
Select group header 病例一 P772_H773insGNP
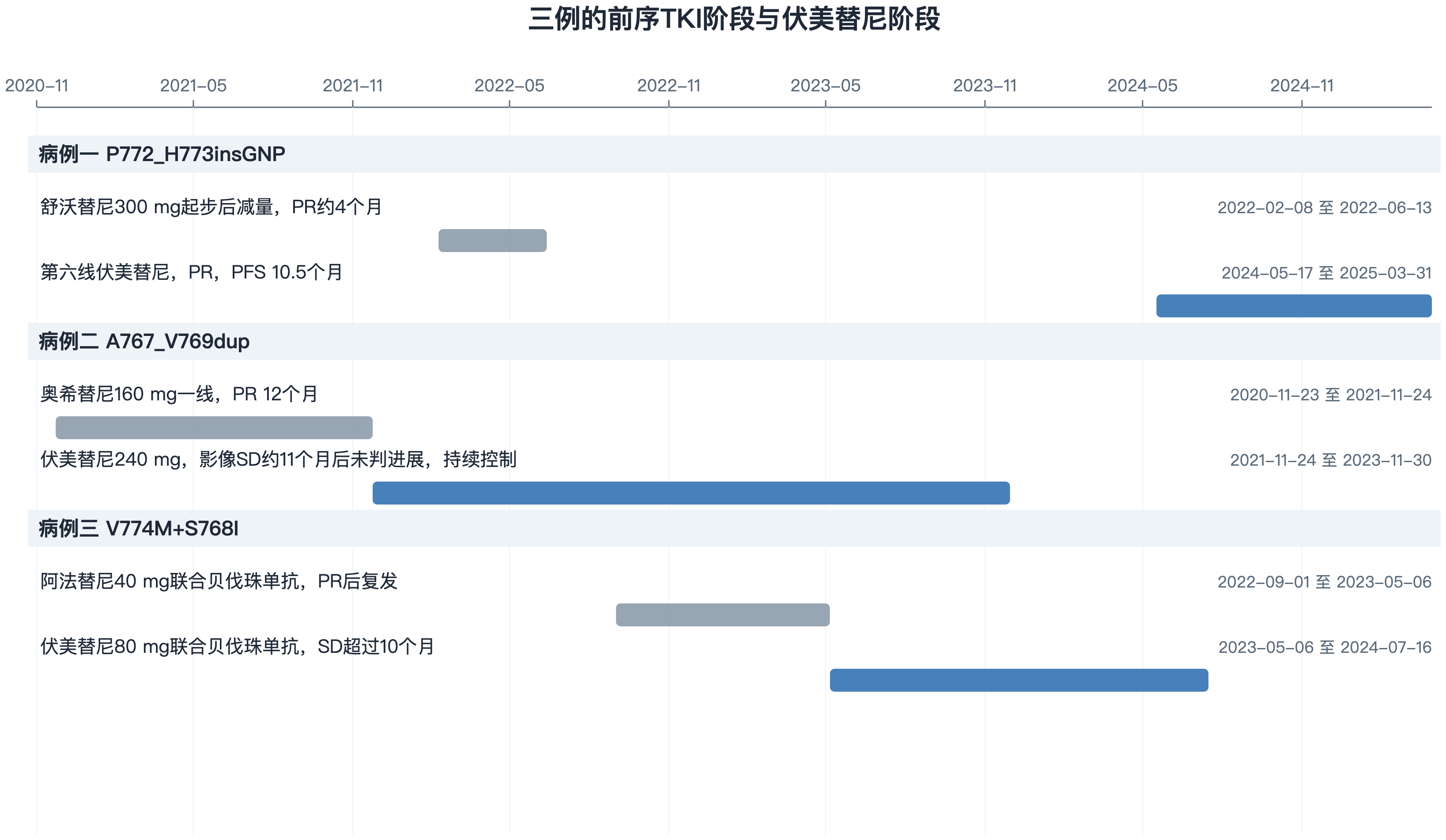click(x=734, y=154)
